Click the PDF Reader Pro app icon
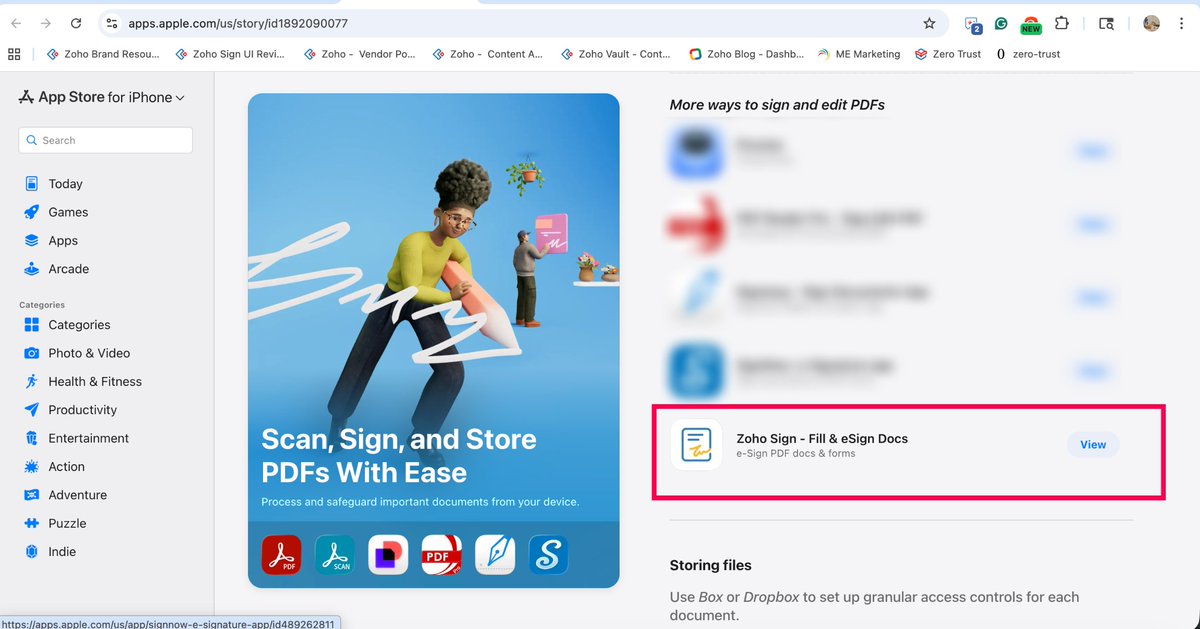Screen dimensions: 1200x629 coord(441,554)
